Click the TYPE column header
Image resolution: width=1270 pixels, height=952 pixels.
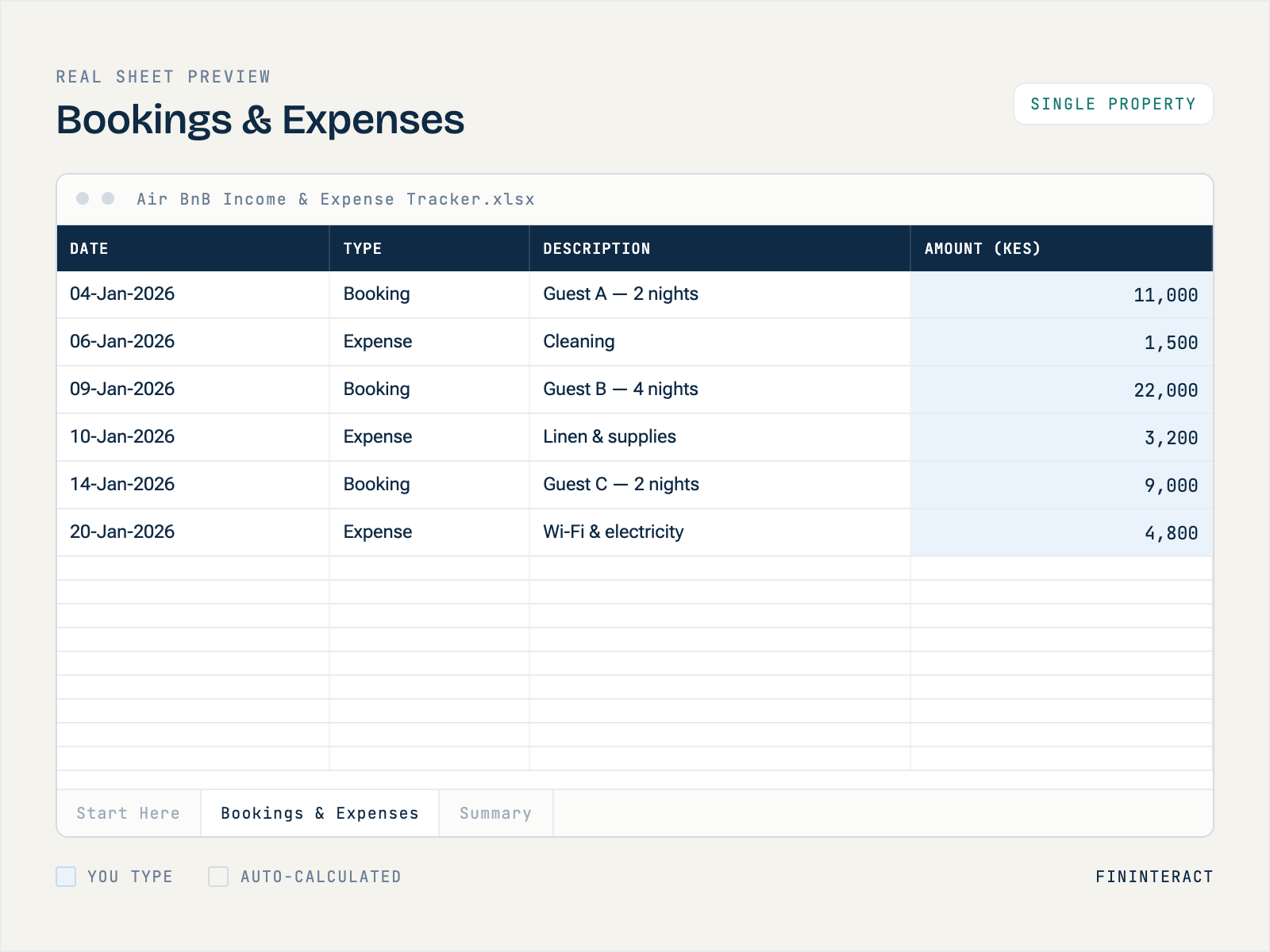click(429, 248)
